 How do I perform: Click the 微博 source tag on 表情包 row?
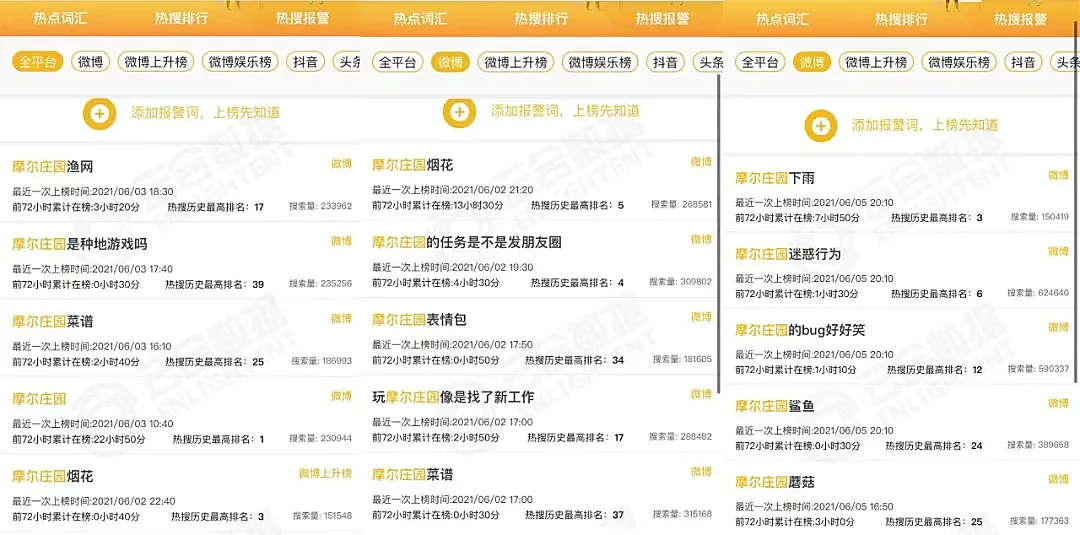tap(701, 317)
